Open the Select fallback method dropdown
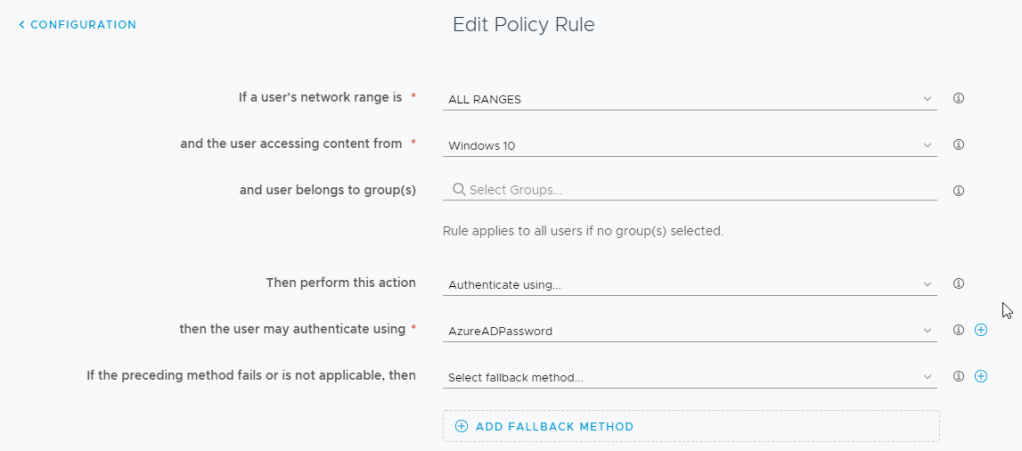 click(x=690, y=377)
